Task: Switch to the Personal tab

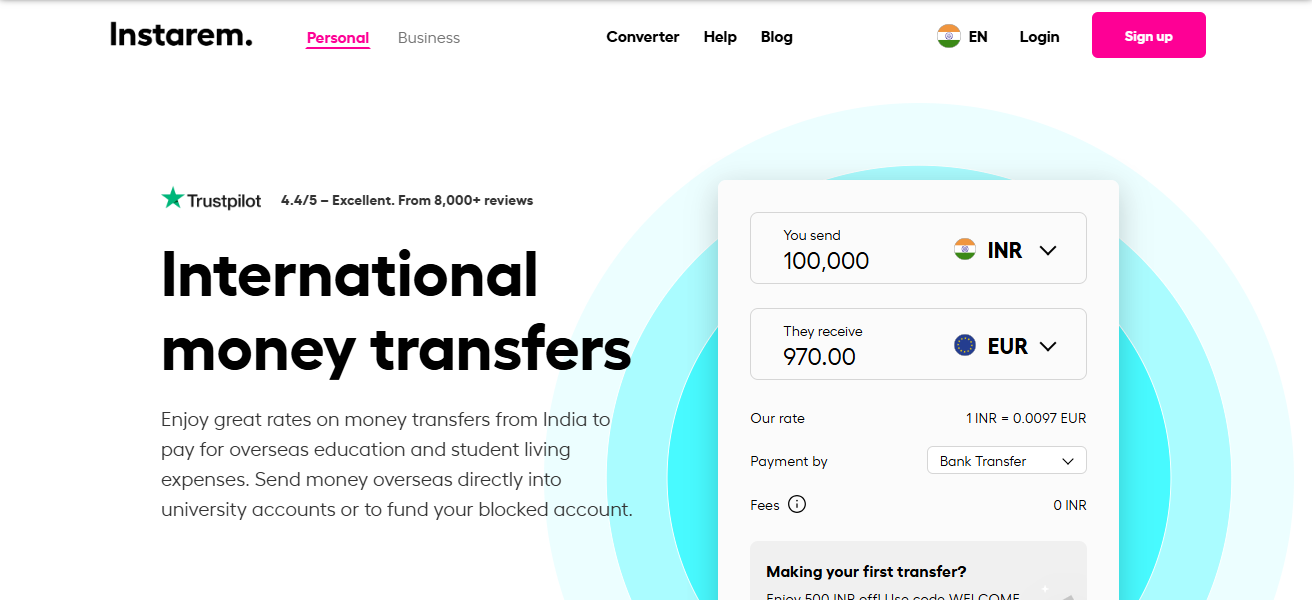Action: (338, 38)
